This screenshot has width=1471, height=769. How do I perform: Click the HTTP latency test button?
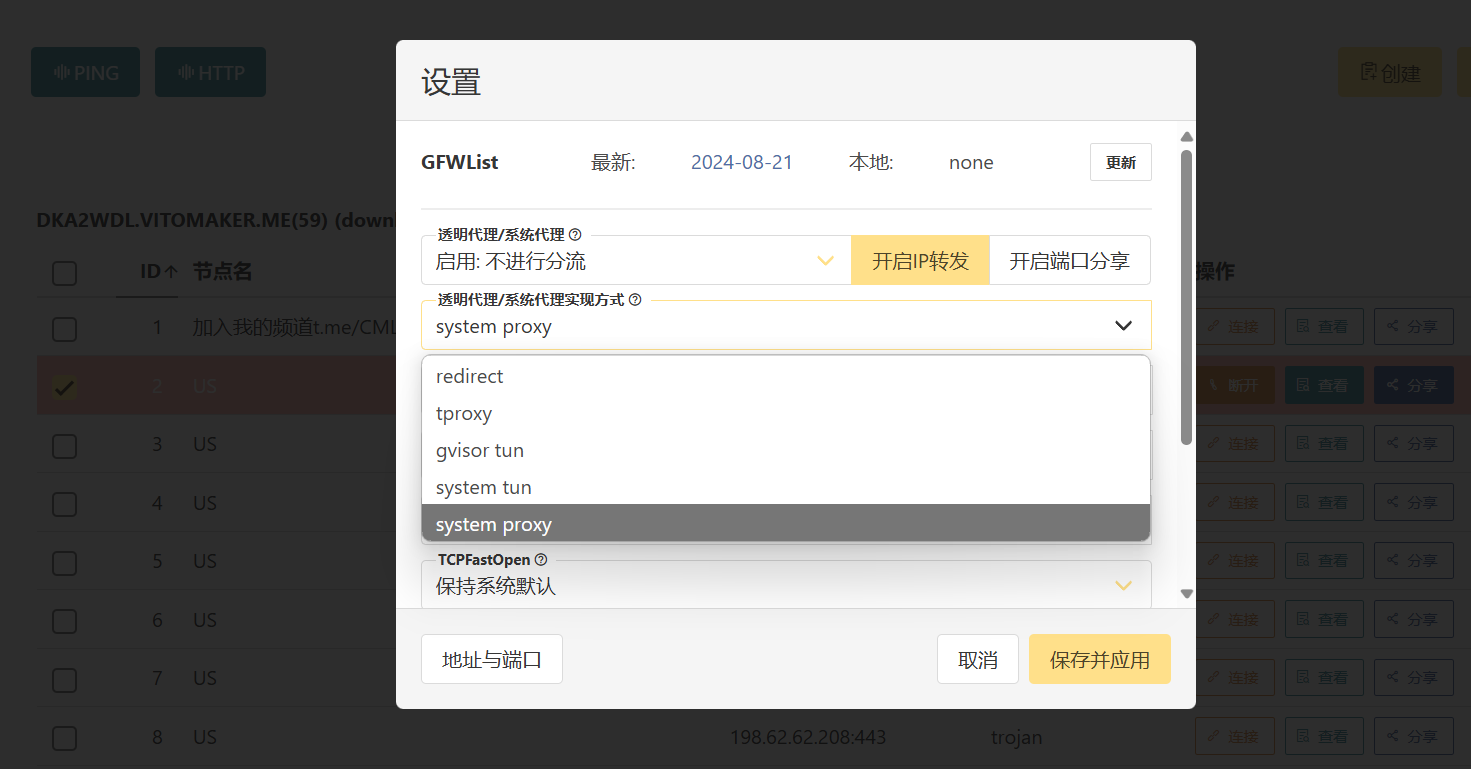click(x=210, y=72)
